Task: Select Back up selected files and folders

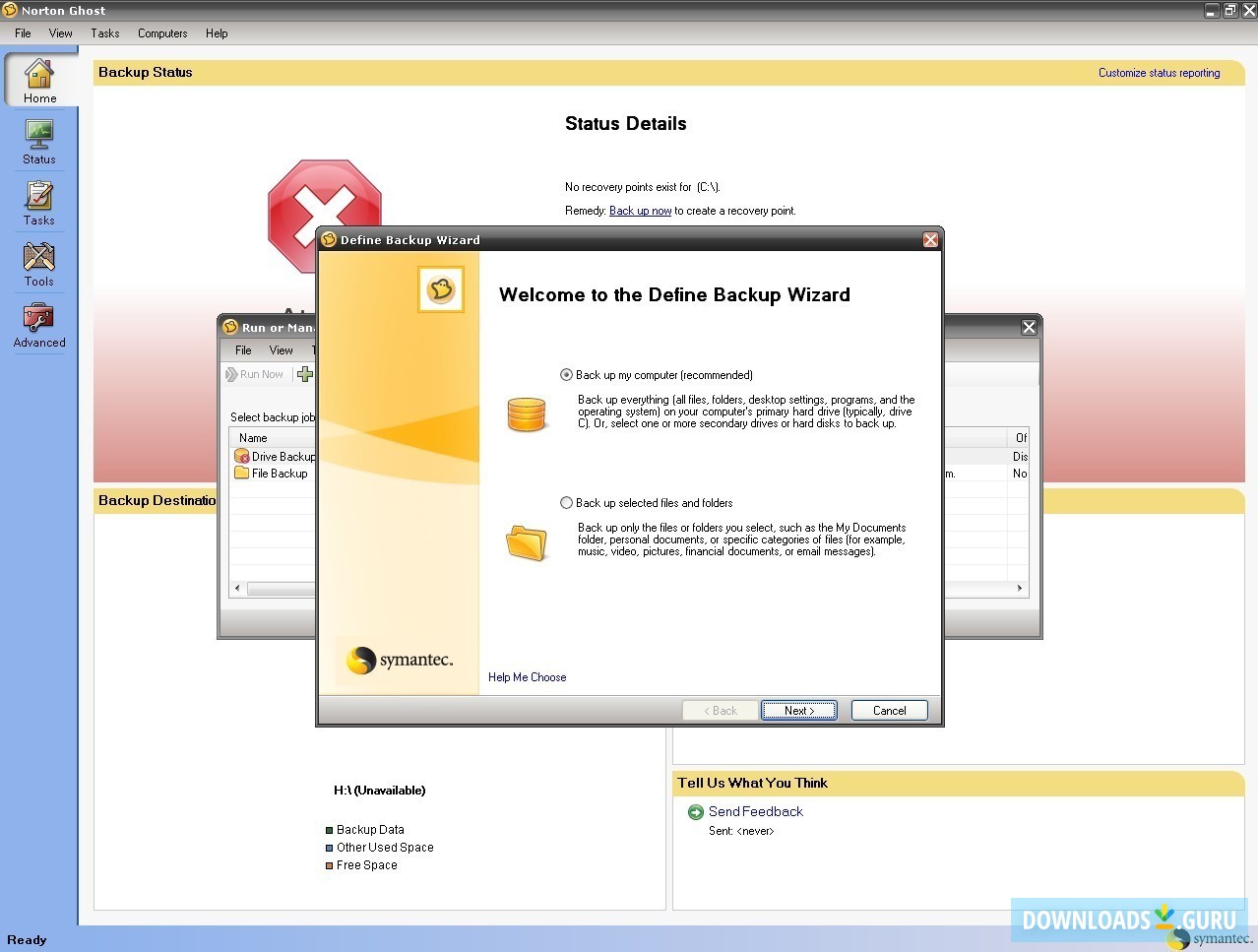Action: pos(566,503)
